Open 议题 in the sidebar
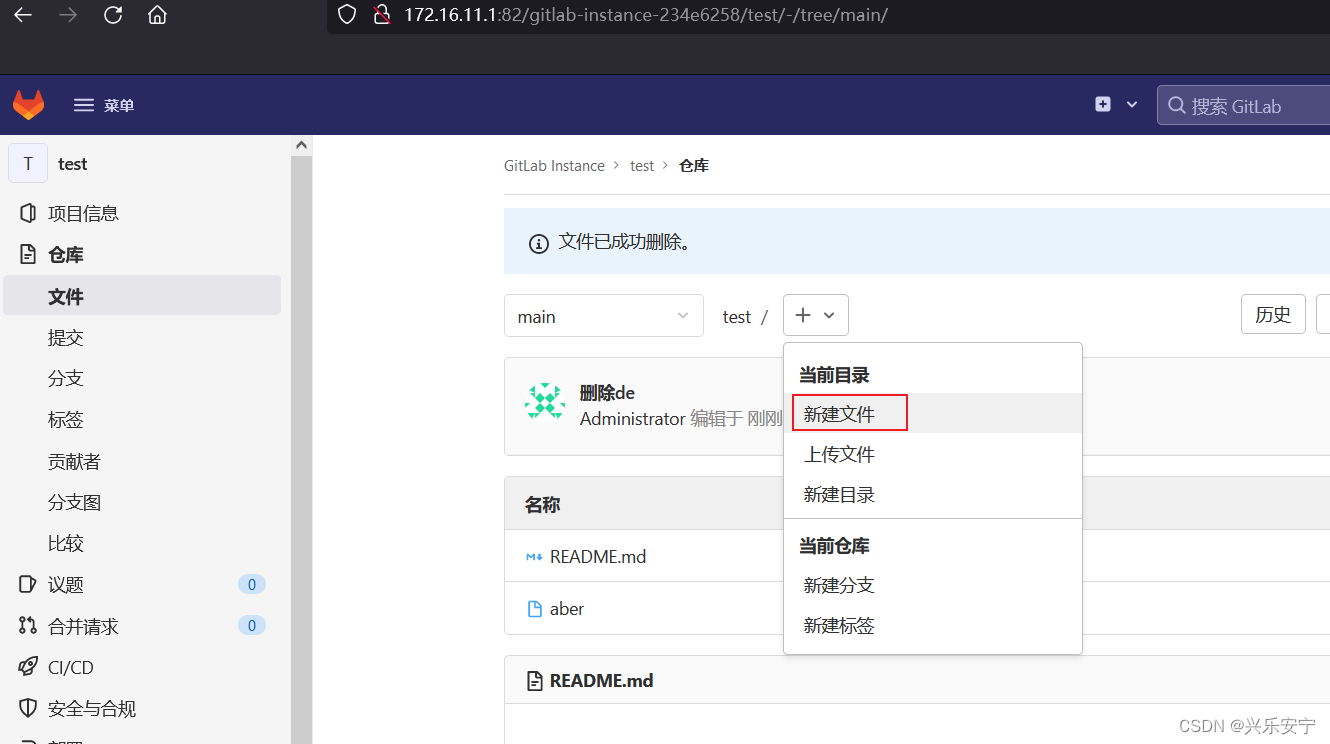The image size is (1330, 744). pos(66,585)
